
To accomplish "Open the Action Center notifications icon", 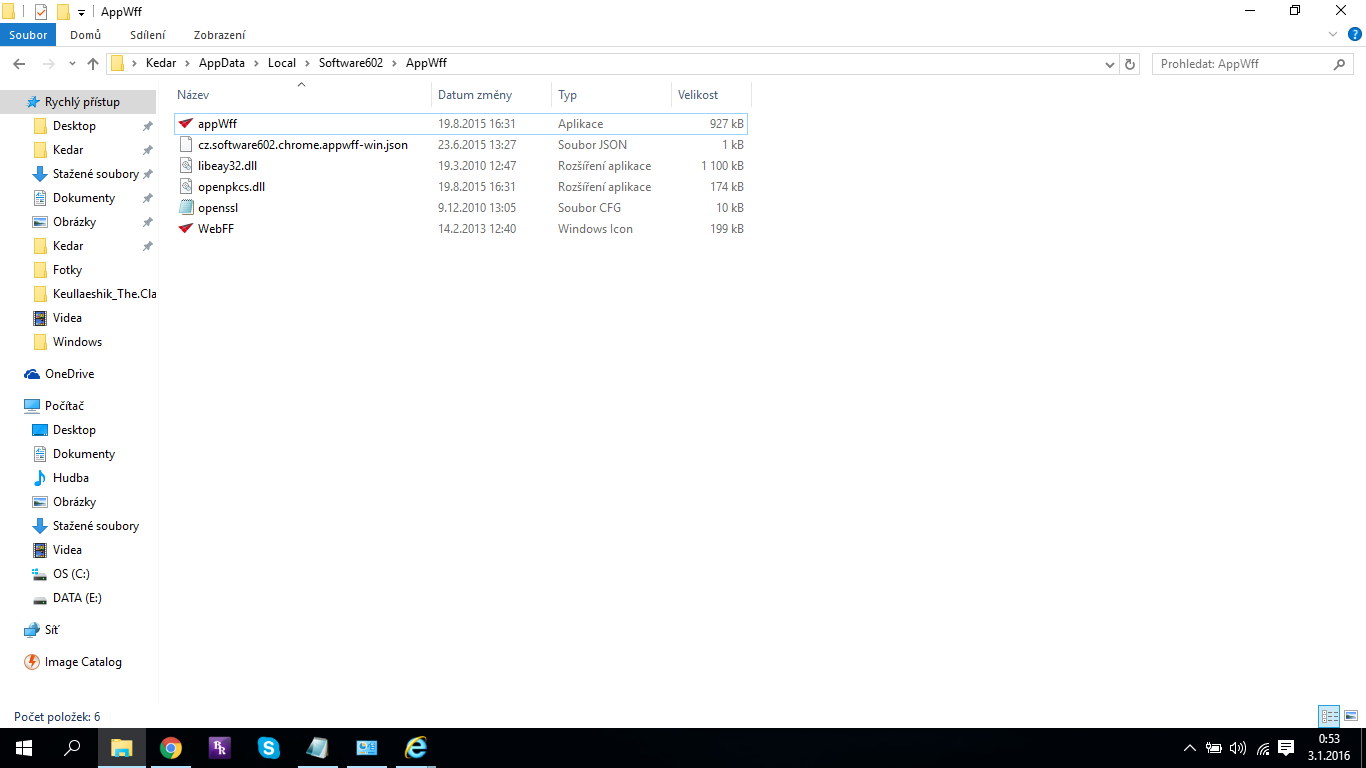I will (x=1286, y=748).
